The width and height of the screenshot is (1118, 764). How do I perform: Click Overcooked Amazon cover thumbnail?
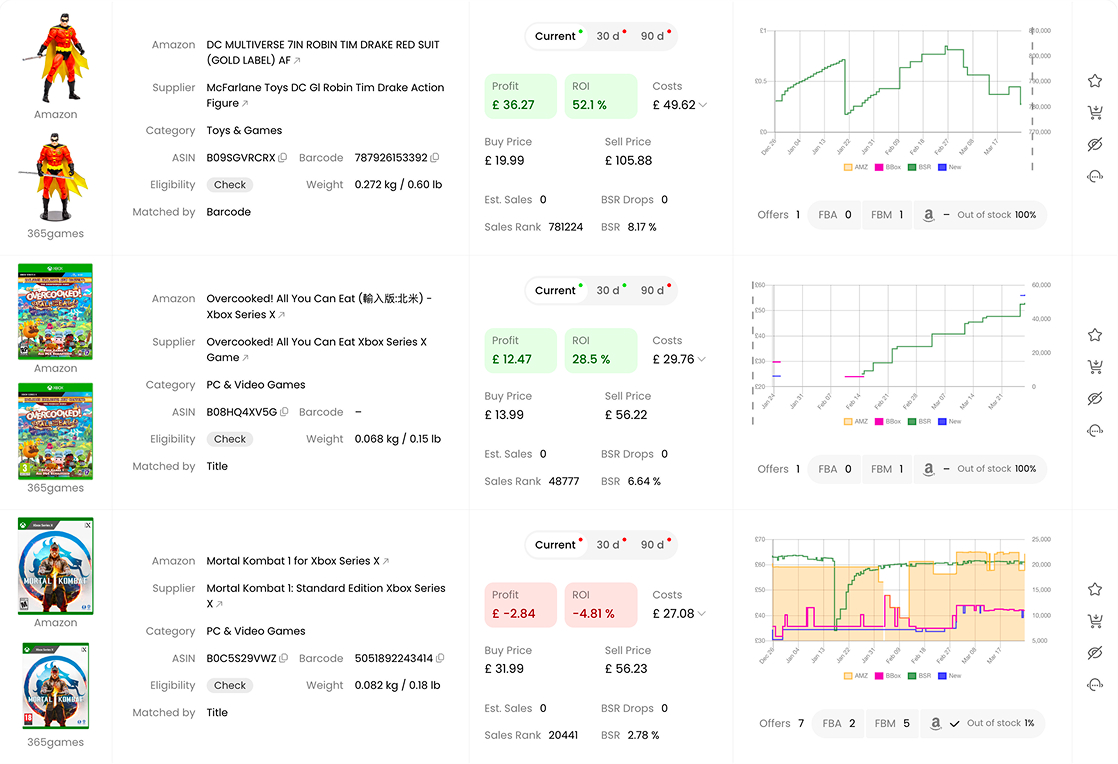(56, 312)
